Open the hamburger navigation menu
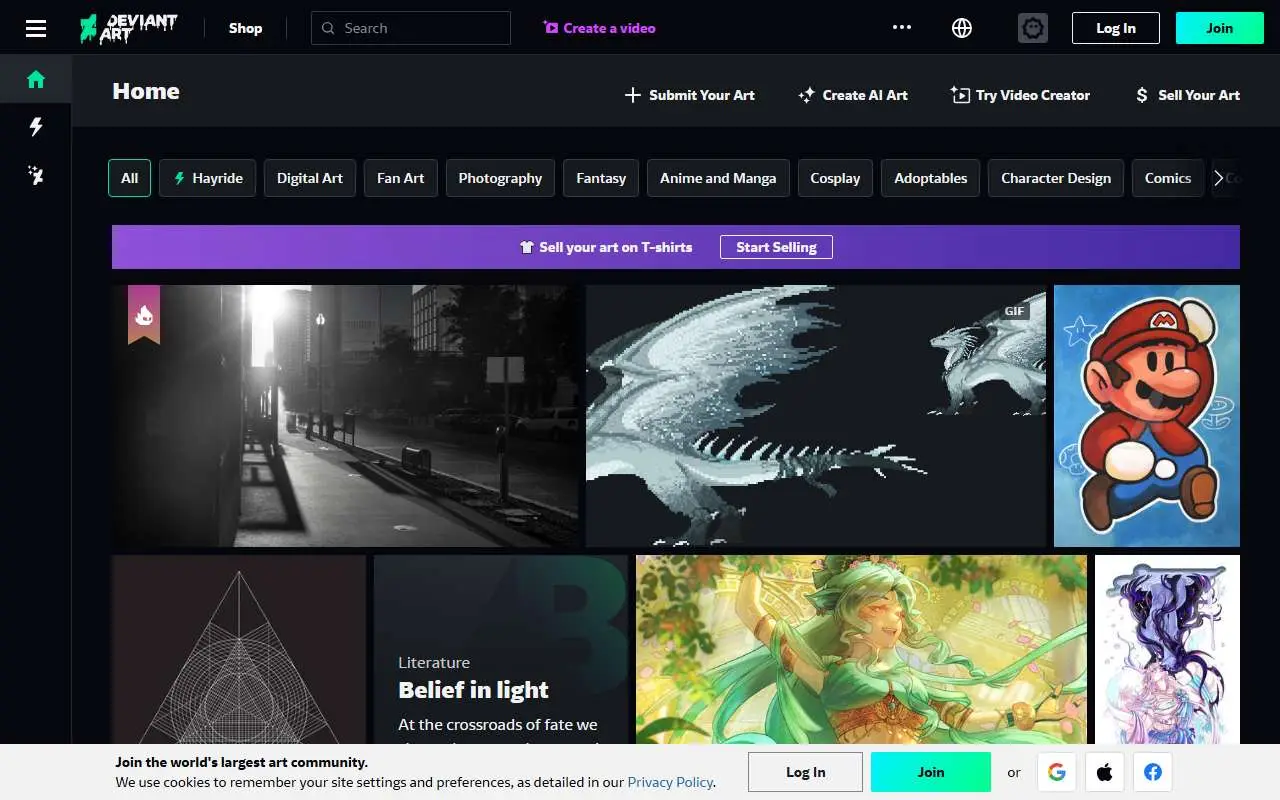This screenshot has width=1280, height=800. 36,28
